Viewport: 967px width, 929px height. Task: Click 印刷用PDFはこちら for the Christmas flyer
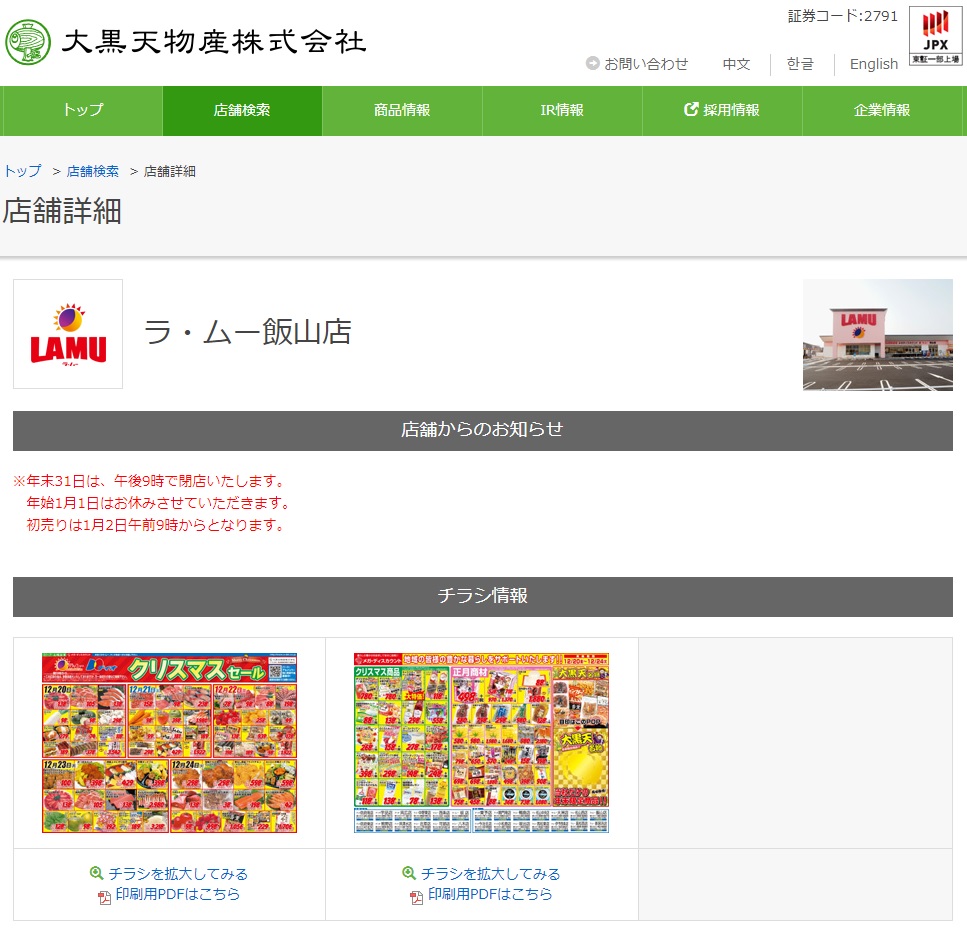click(x=178, y=894)
